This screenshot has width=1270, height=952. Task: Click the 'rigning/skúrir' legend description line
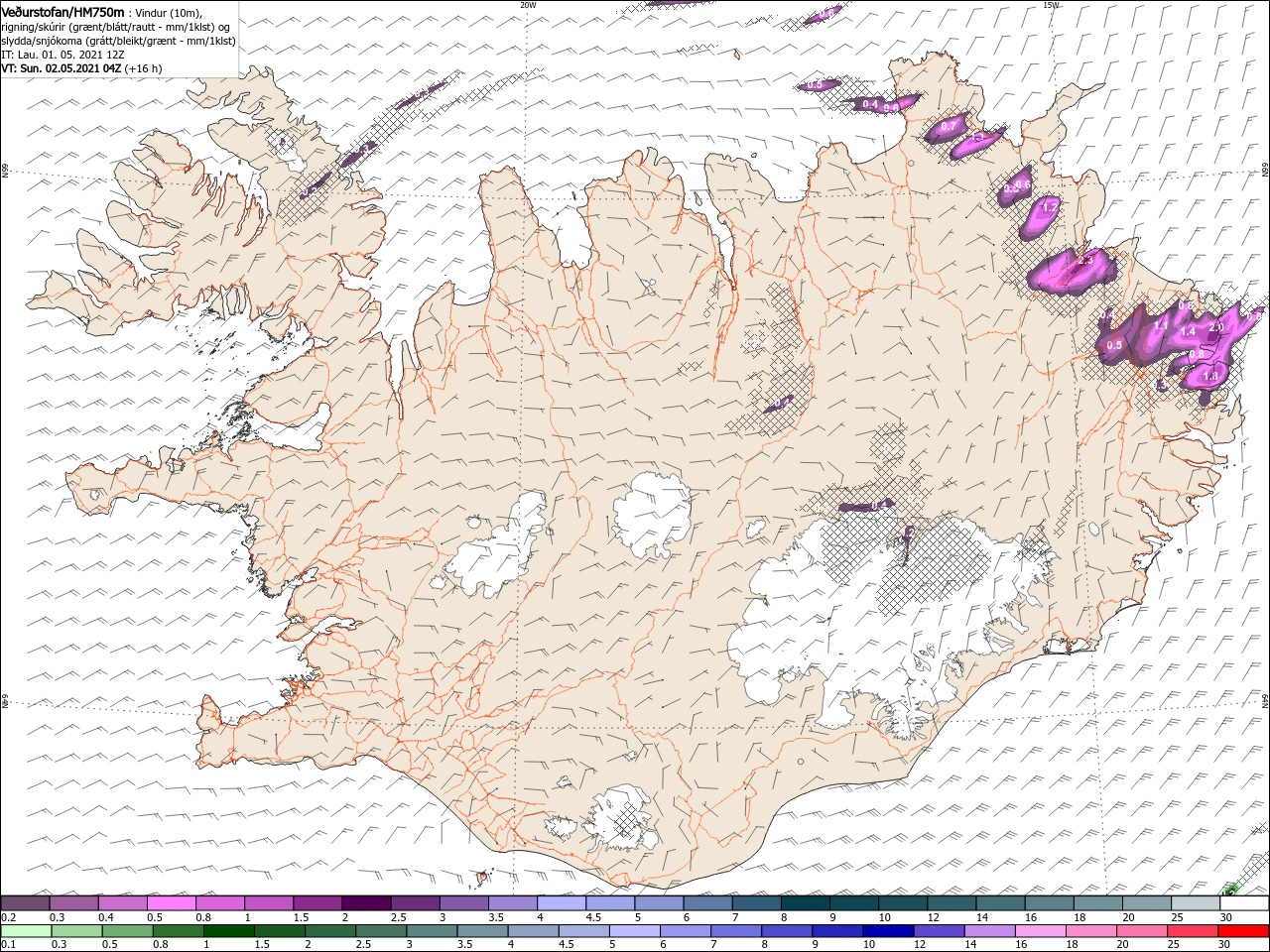(114, 27)
